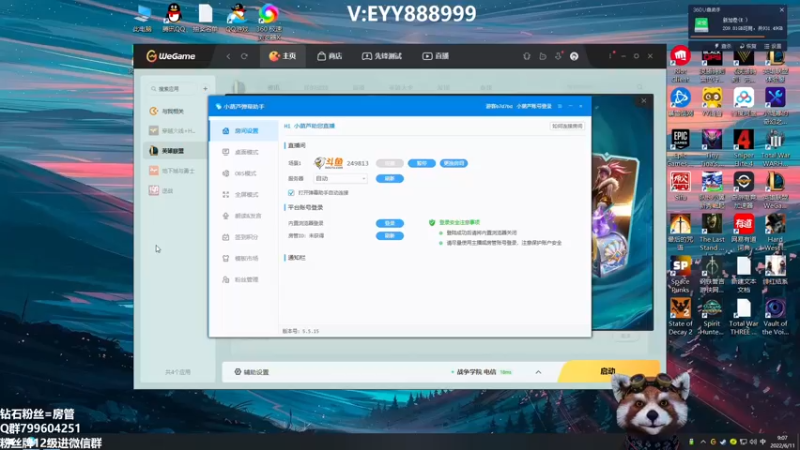800x450 pixels.
Task: Click the account login link in assistant title bar
Action: [534, 106]
